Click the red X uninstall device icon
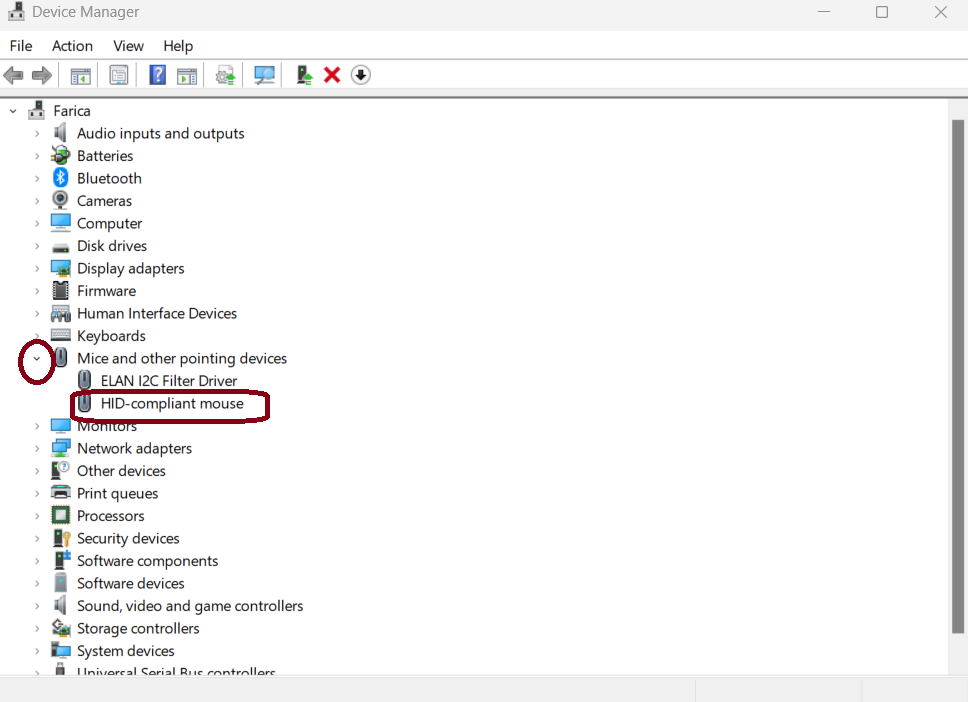The width and height of the screenshot is (968, 702). point(332,75)
